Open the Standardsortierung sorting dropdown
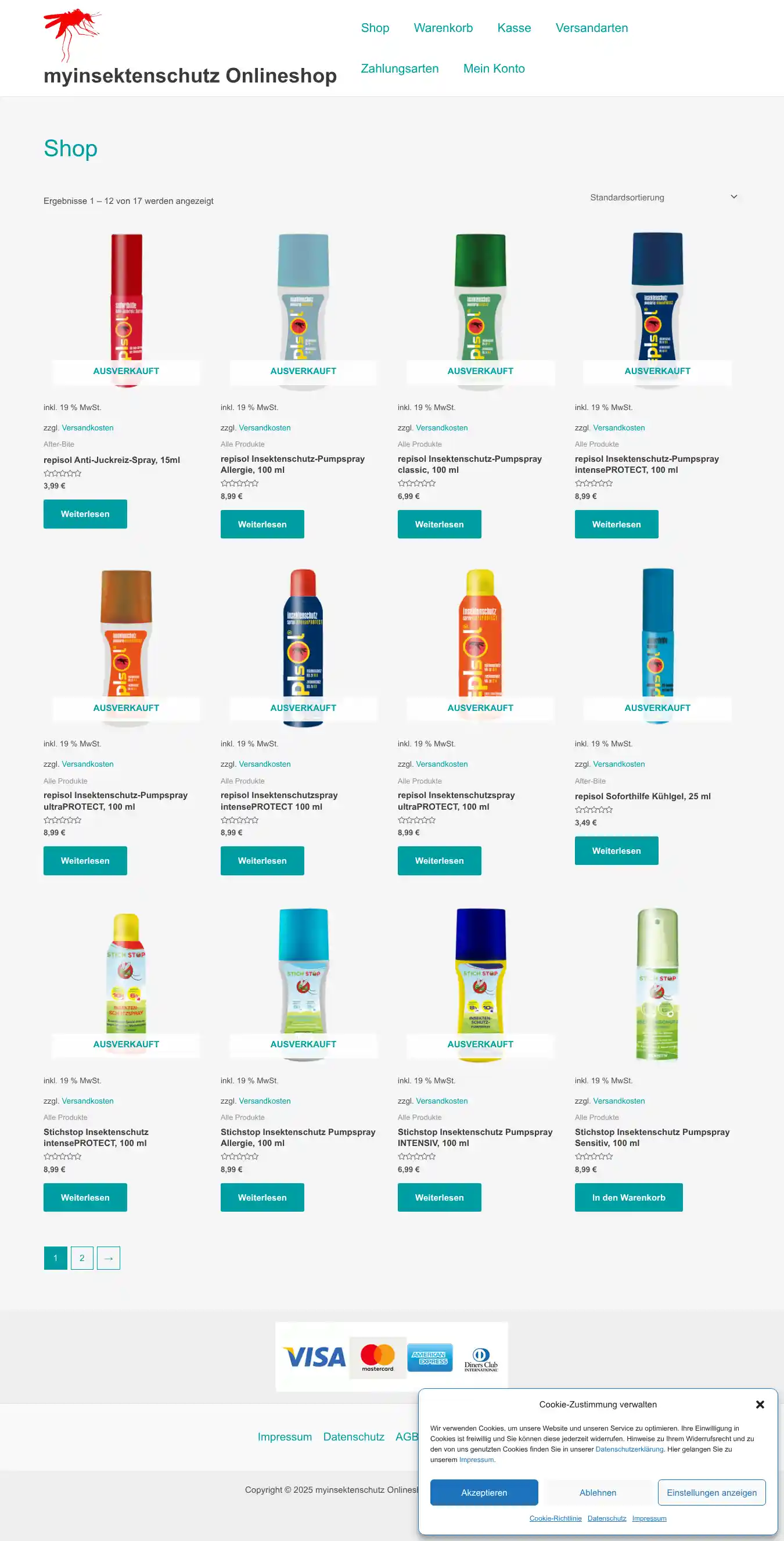Screen dimensions: 784x1541 click(x=663, y=197)
